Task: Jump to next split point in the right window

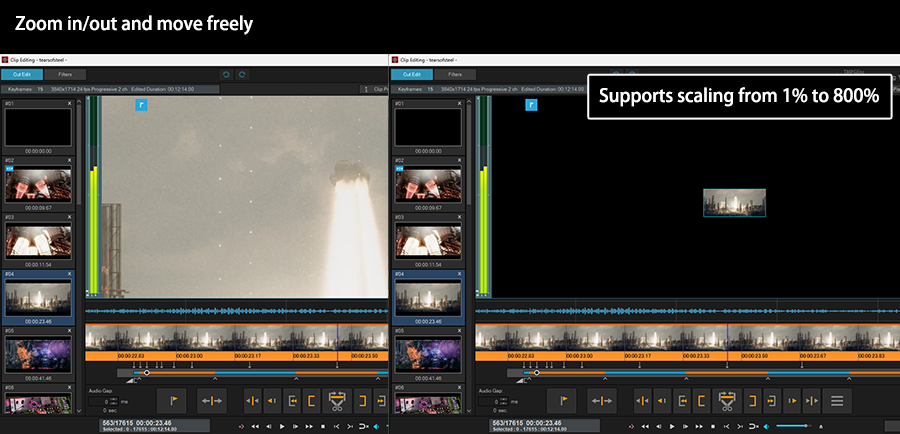Action: [811, 400]
